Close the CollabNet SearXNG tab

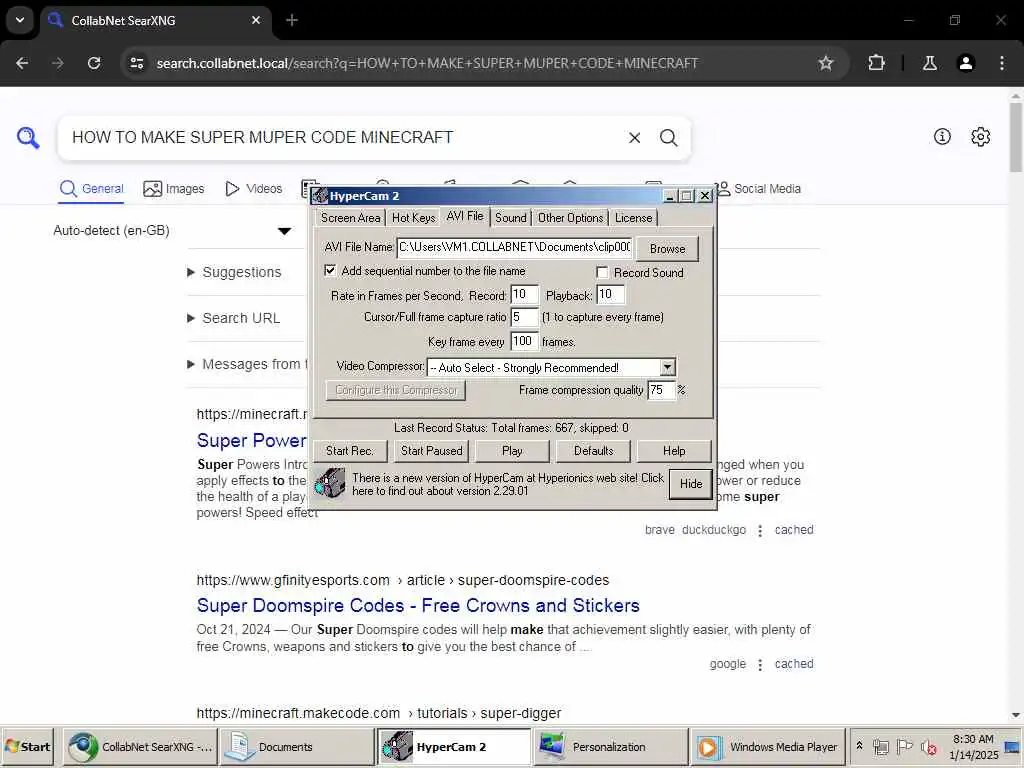pyautogui.click(x=256, y=20)
